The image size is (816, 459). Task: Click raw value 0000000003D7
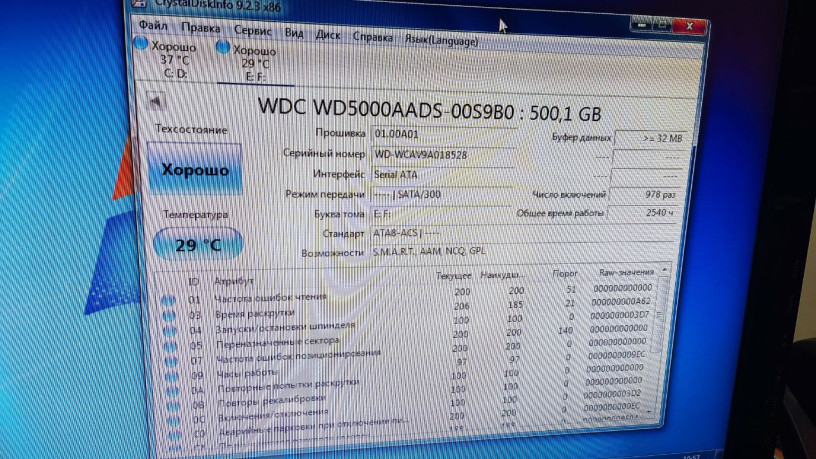point(619,315)
